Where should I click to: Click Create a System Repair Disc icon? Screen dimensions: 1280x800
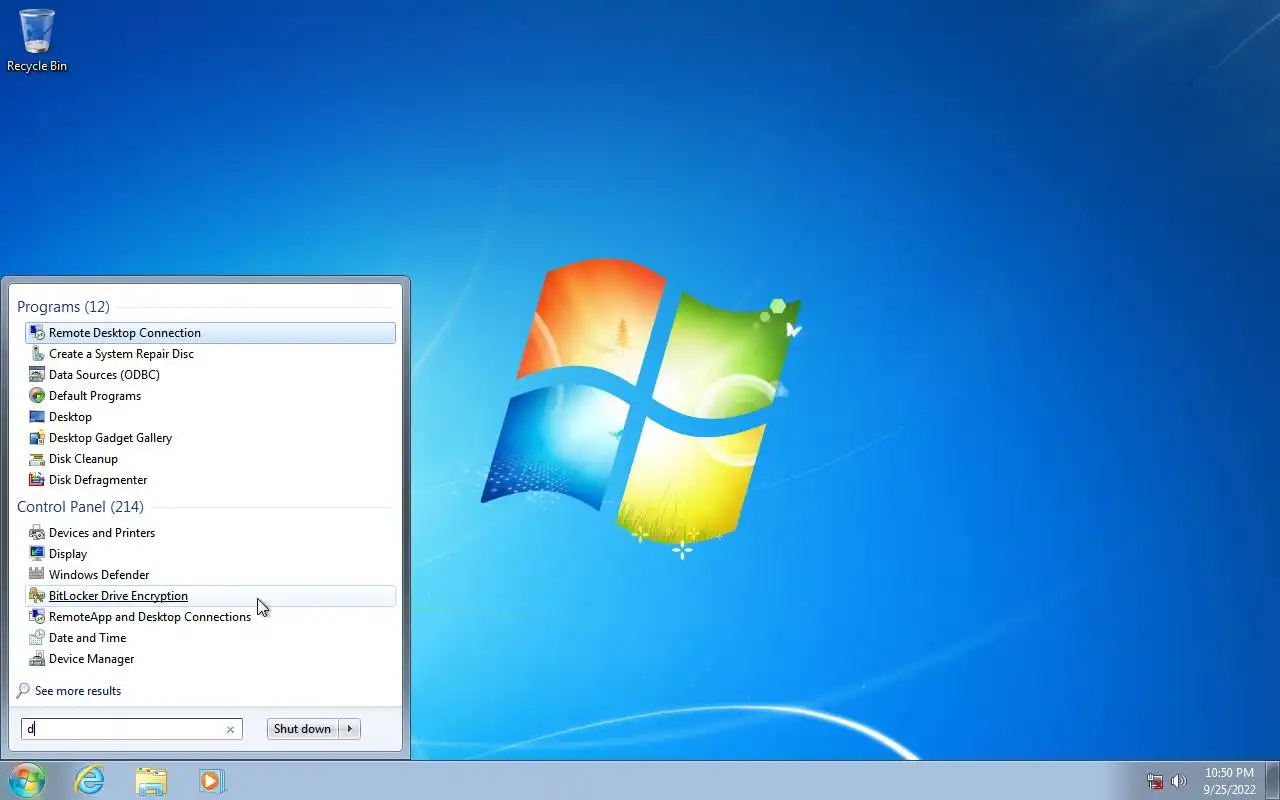point(37,354)
